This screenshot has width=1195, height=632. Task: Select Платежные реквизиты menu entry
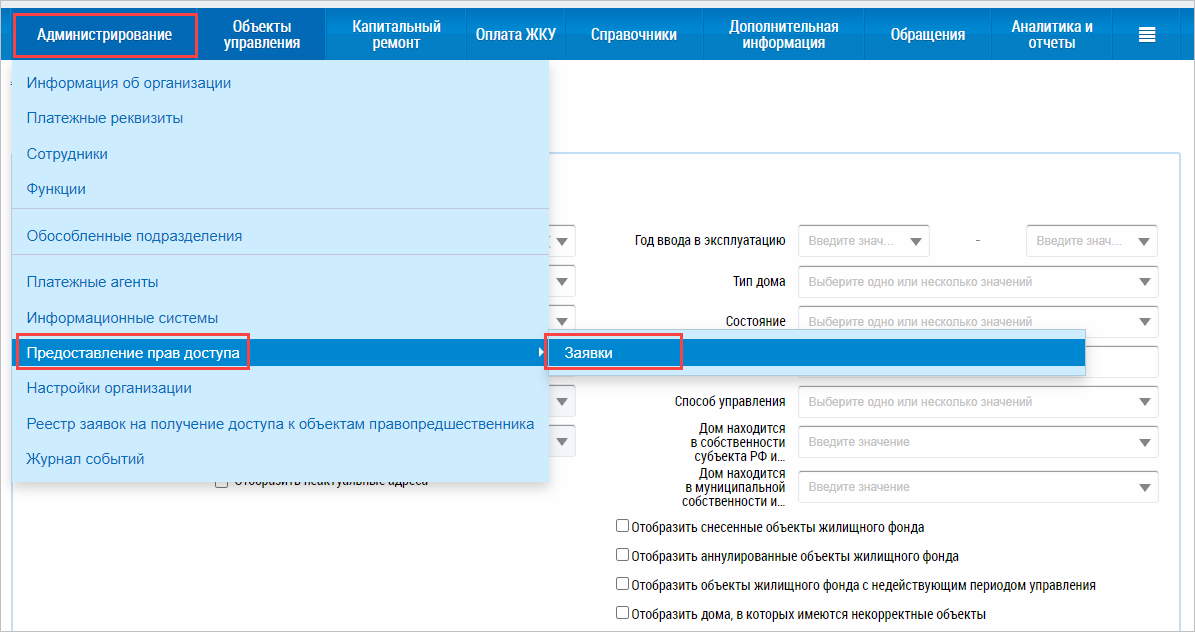click(x=280, y=118)
